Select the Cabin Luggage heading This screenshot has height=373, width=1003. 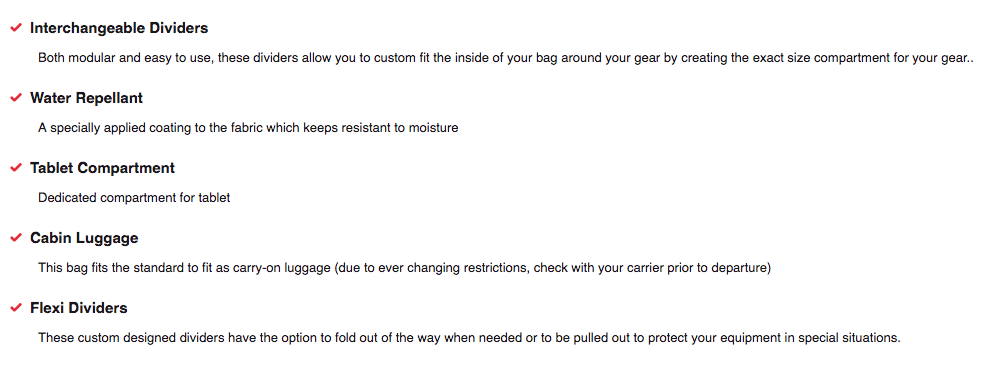(x=84, y=238)
